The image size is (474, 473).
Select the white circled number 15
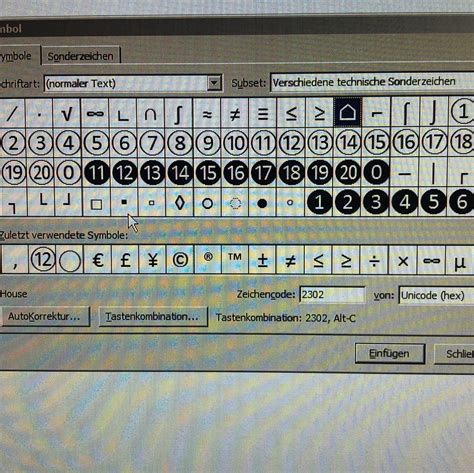click(x=377, y=143)
